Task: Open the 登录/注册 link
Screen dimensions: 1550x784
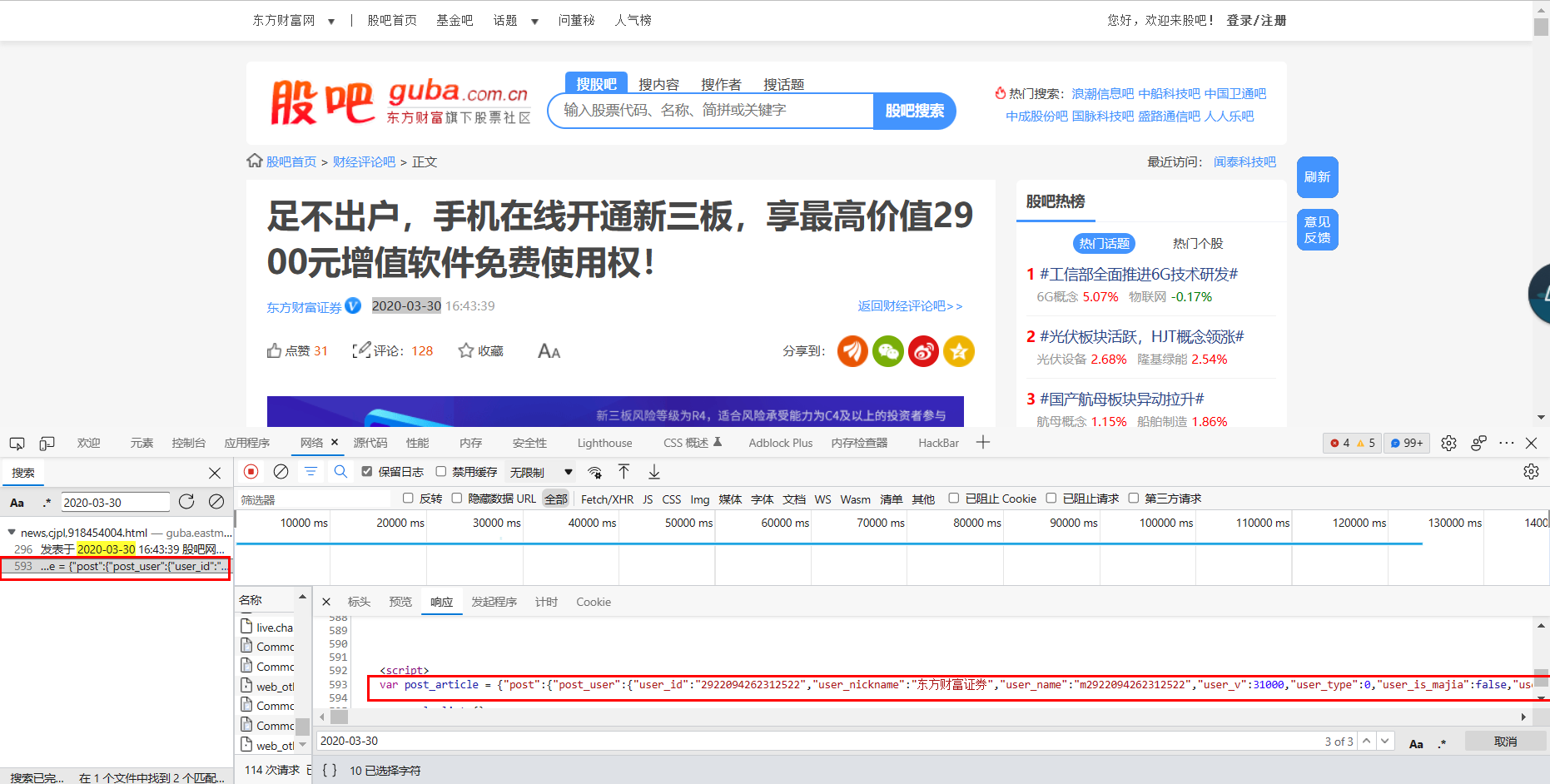Action: coord(1255,21)
